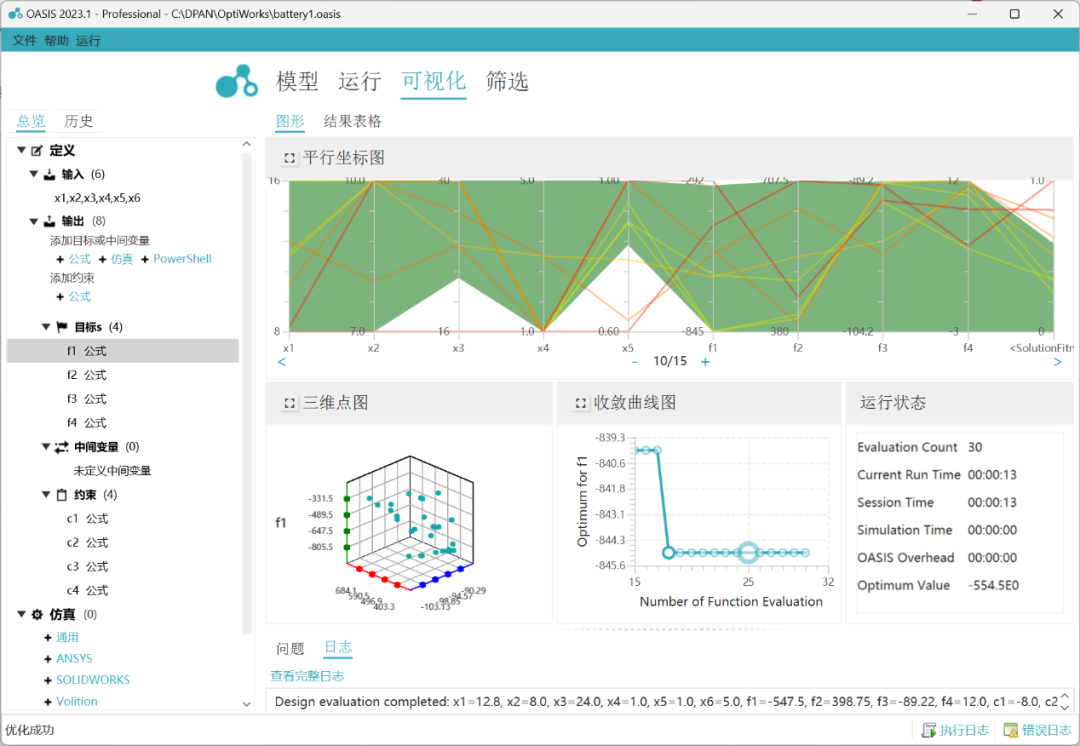Click sidebar scrollbar up arrow
This screenshot has width=1080, height=746.
click(247, 144)
